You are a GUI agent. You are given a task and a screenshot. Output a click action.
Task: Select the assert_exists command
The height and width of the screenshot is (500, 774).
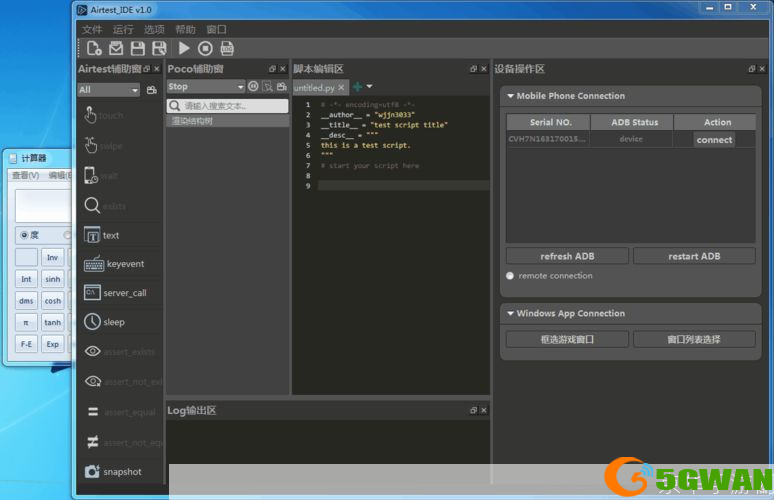click(x=120, y=351)
